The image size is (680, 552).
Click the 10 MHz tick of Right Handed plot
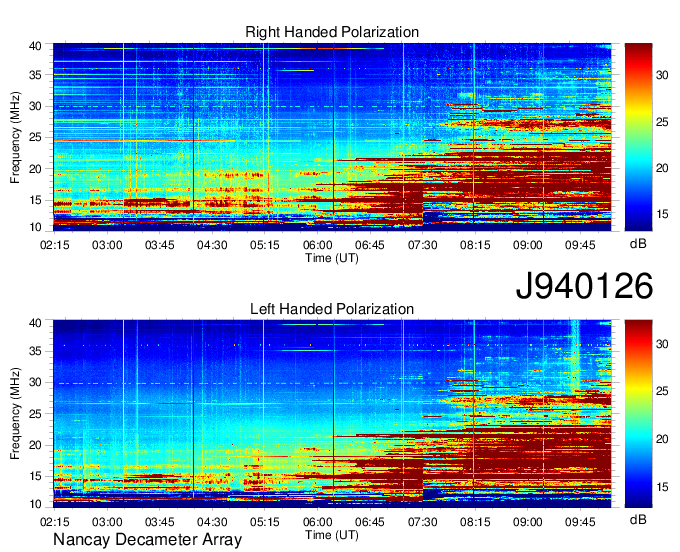point(35,227)
